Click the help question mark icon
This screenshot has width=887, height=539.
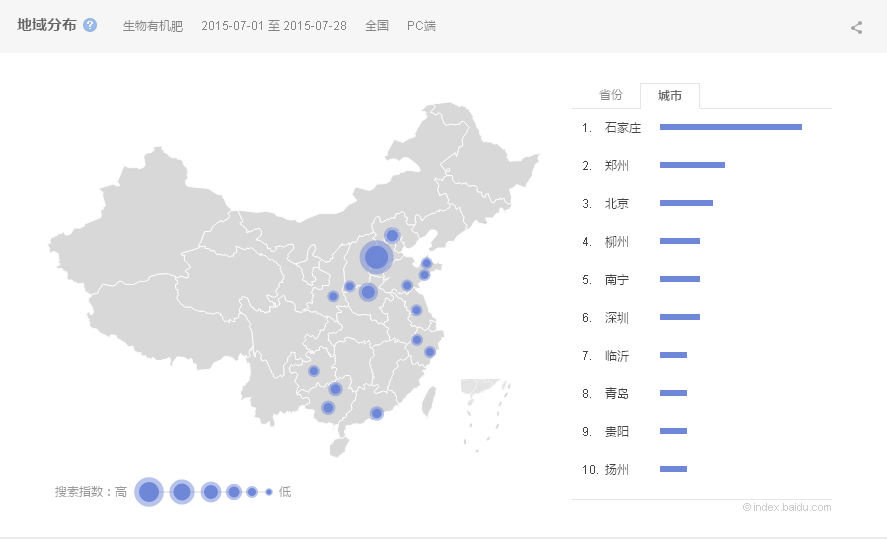point(90,25)
